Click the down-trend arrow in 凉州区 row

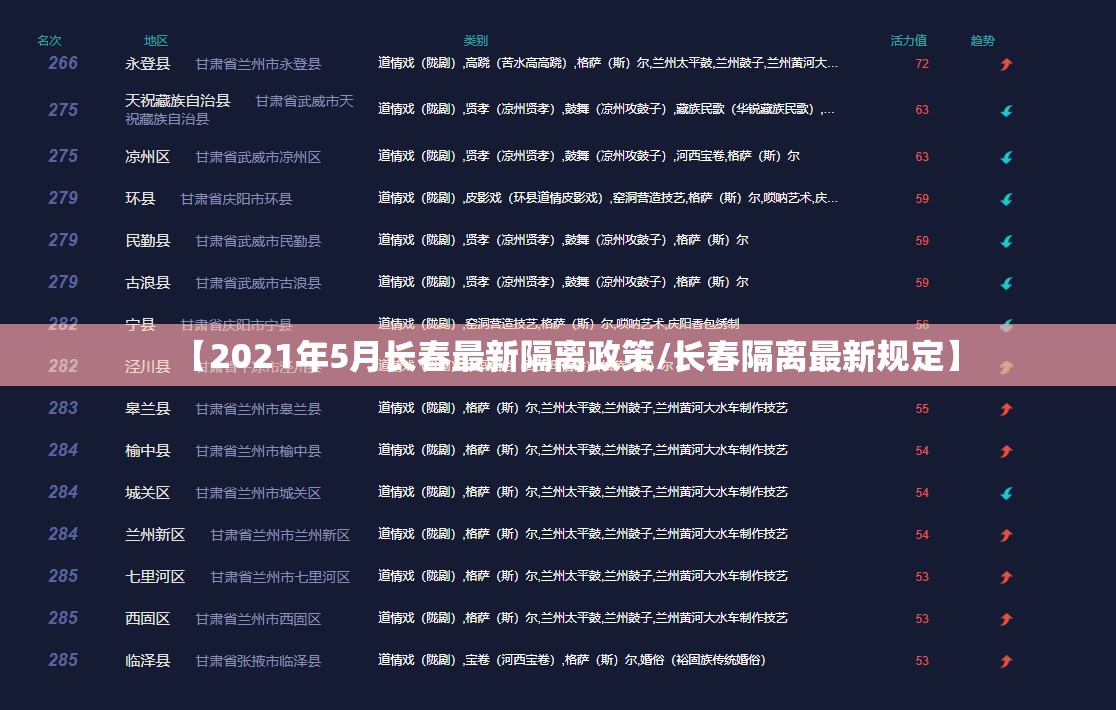tap(1006, 157)
